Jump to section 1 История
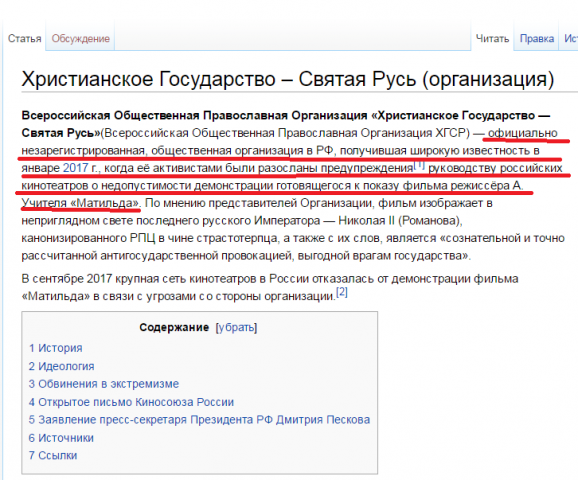 tap(56, 348)
